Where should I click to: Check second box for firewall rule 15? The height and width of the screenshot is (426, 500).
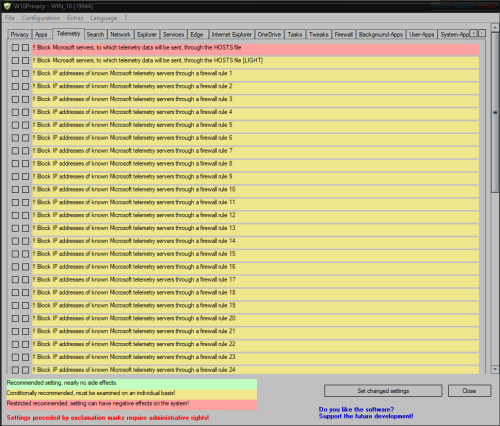26,254
